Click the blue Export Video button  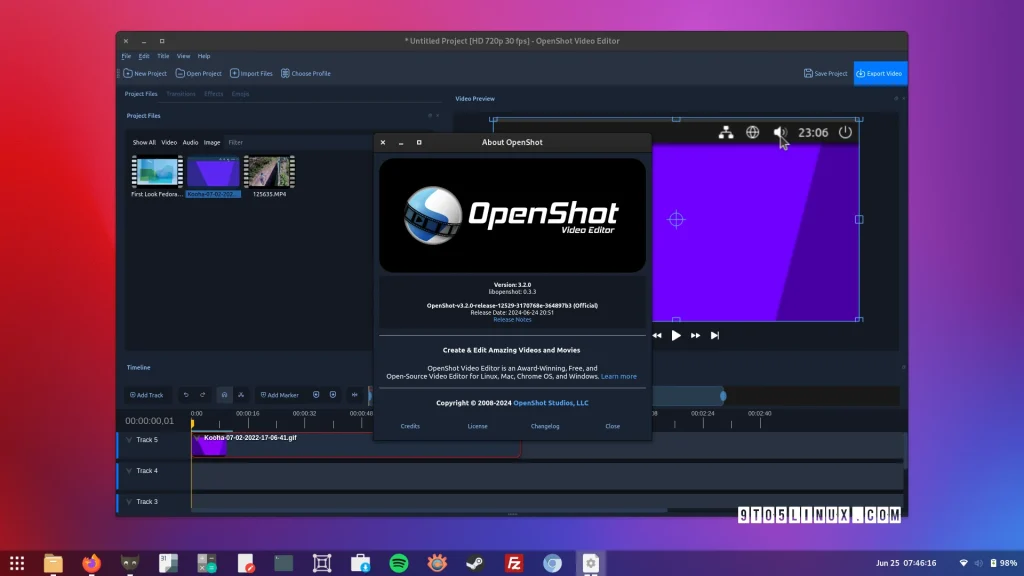880,73
